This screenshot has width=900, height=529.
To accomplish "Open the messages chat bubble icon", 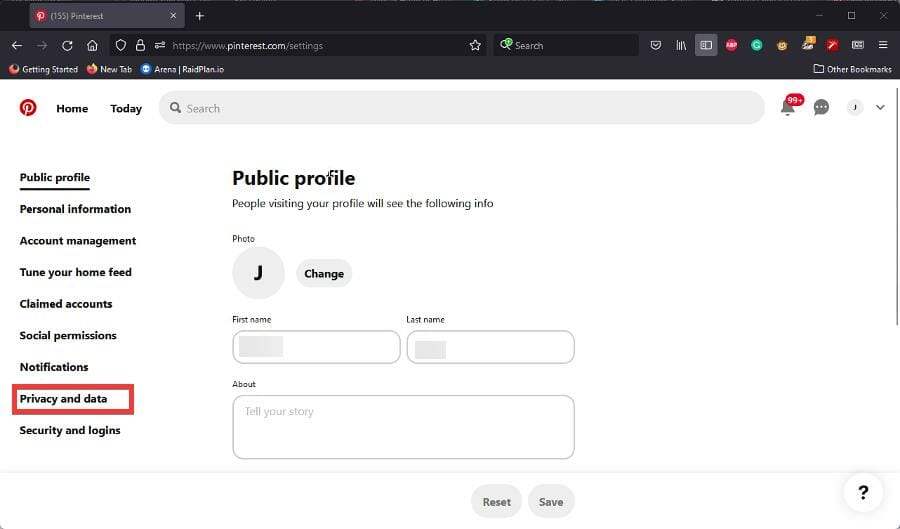I will [x=821, y=108].
